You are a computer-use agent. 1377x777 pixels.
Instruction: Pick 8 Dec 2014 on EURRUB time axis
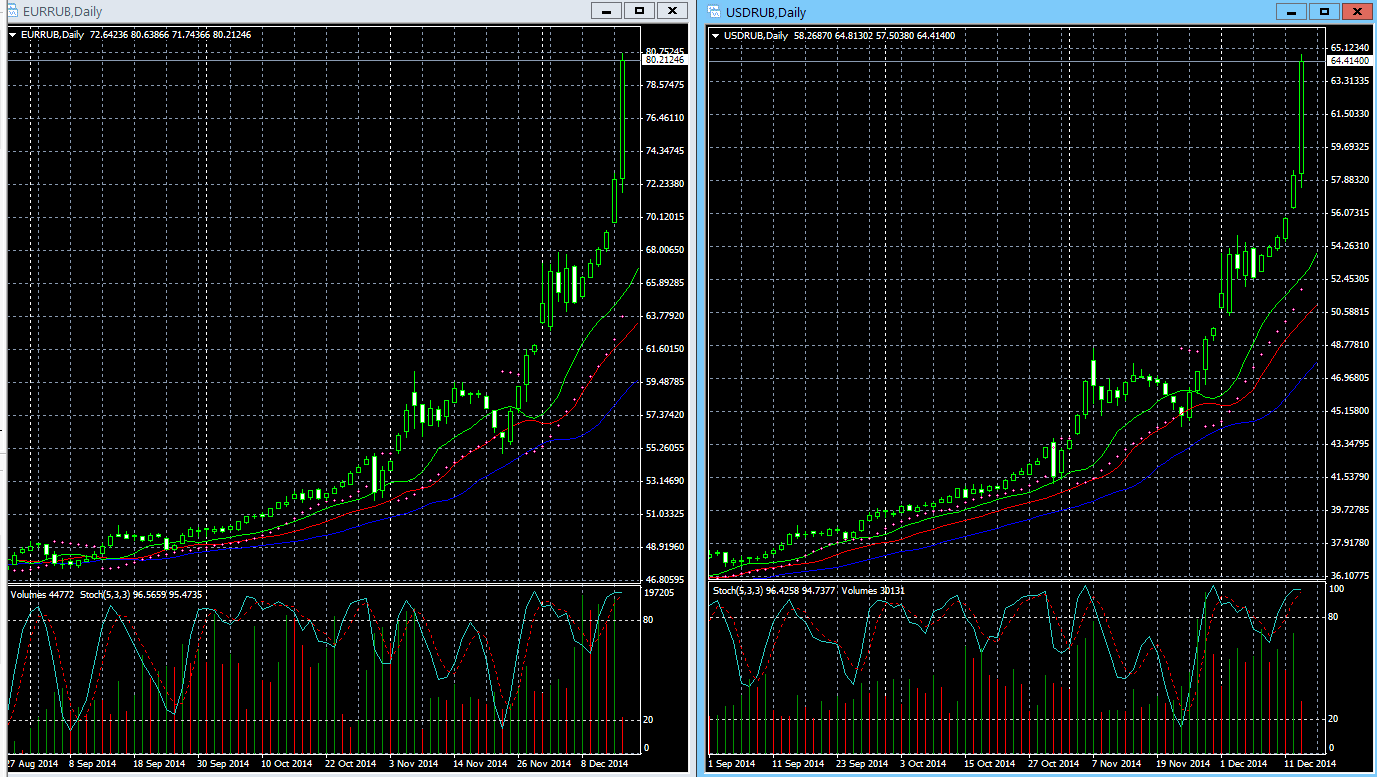tap(604, 763)
